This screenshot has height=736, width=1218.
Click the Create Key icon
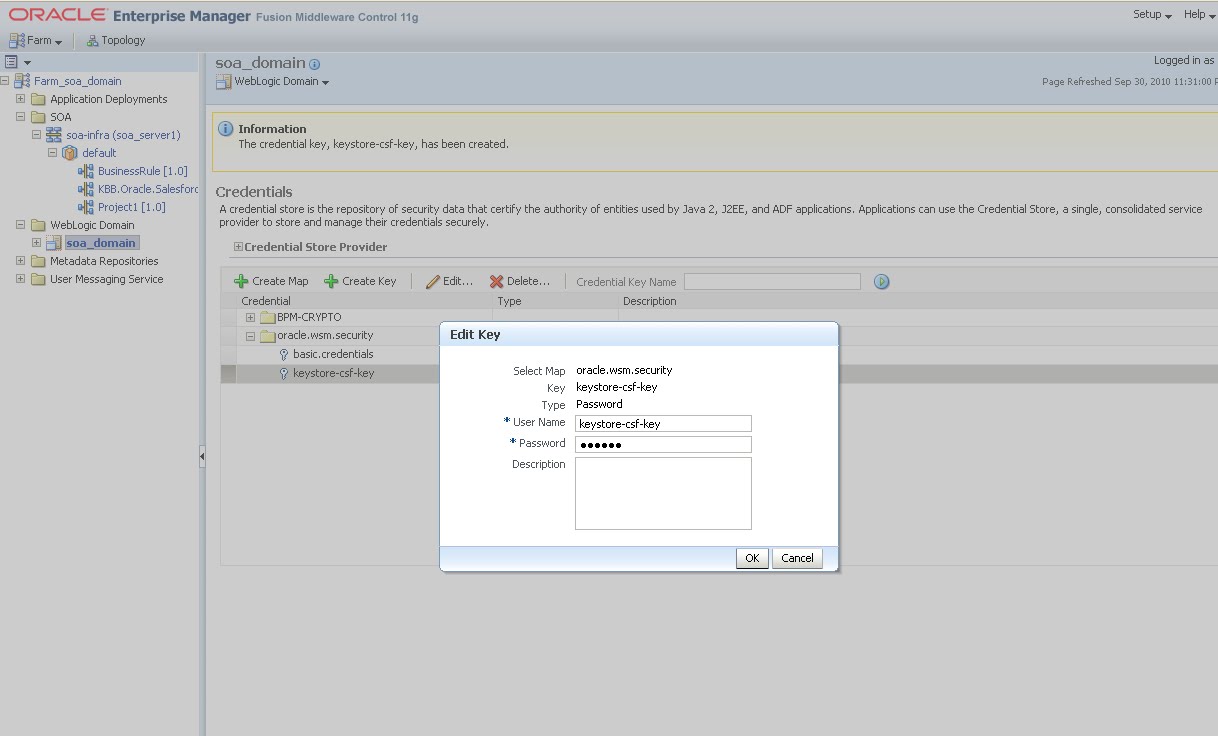click(x=333, y=281)
